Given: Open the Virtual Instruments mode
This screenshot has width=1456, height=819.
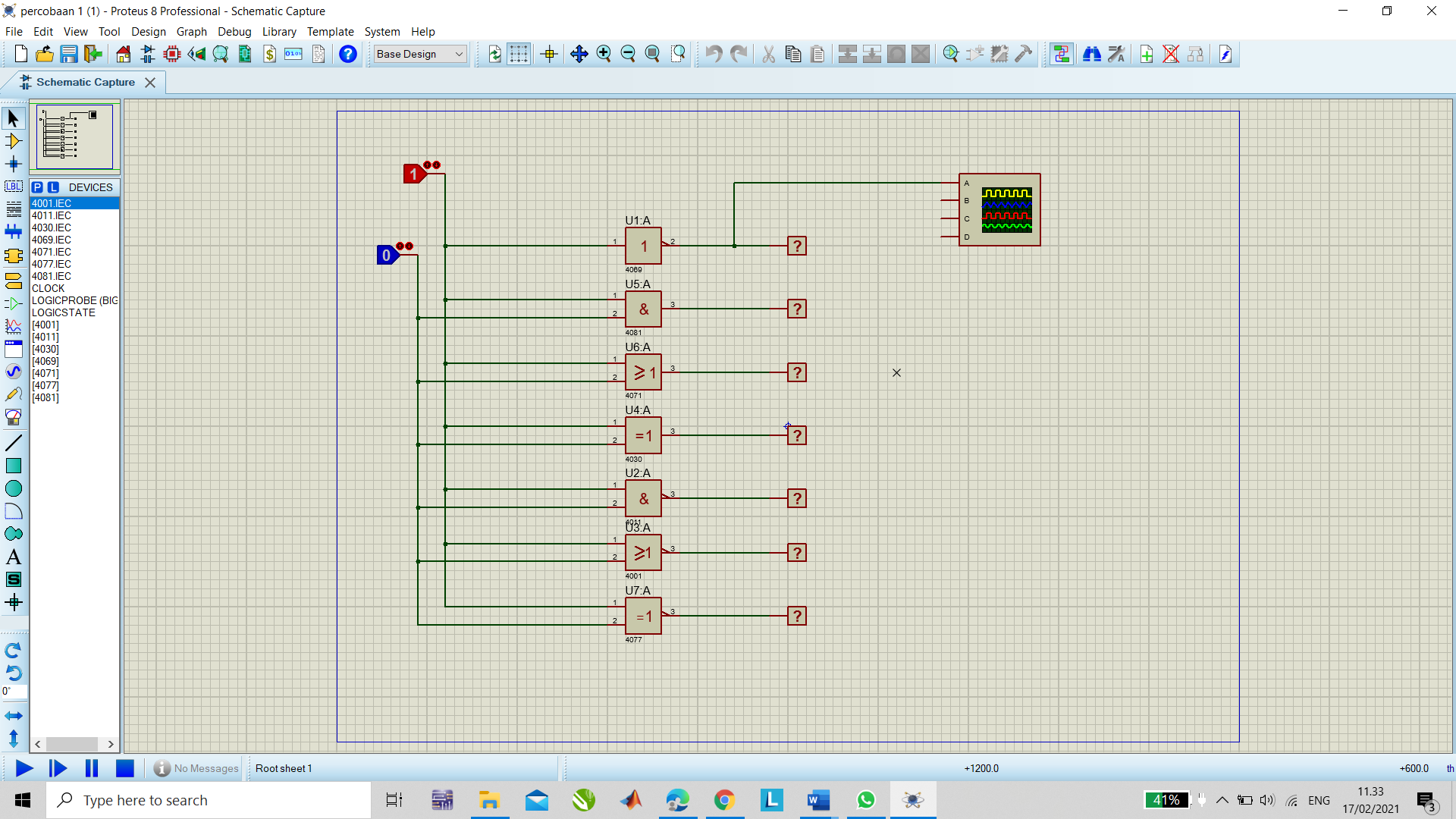Looking at the screenshot, I should tap(13, 417).
